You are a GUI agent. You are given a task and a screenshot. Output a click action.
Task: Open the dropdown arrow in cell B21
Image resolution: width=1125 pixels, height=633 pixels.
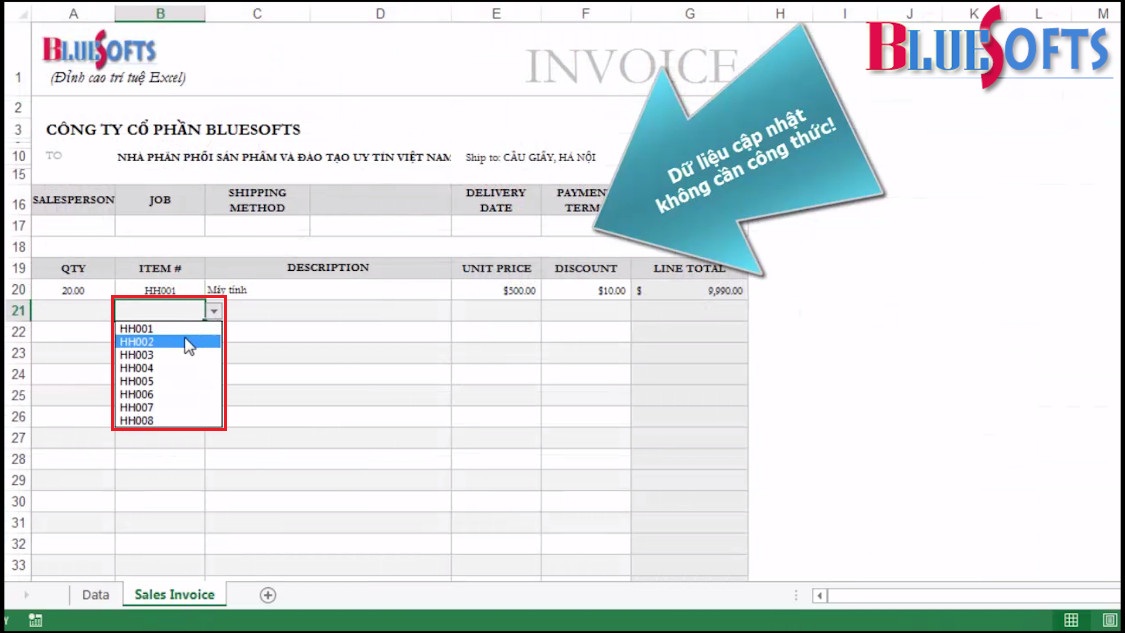click(x=214, y=311)
